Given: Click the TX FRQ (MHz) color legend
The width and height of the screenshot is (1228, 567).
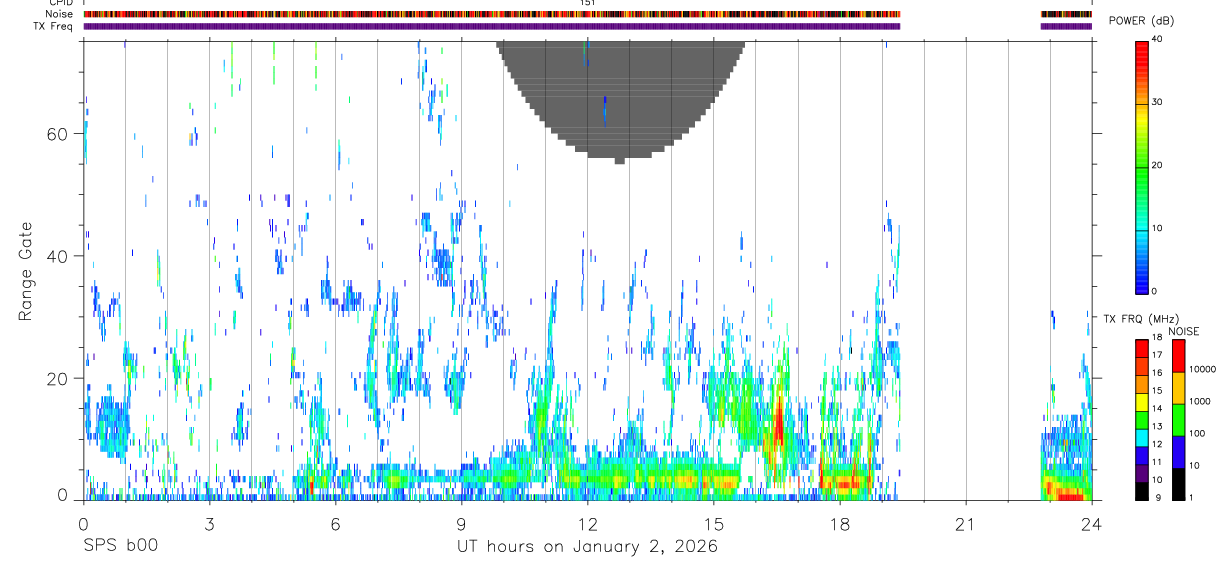Looking at the screenshot, I should coord(1142,418).
